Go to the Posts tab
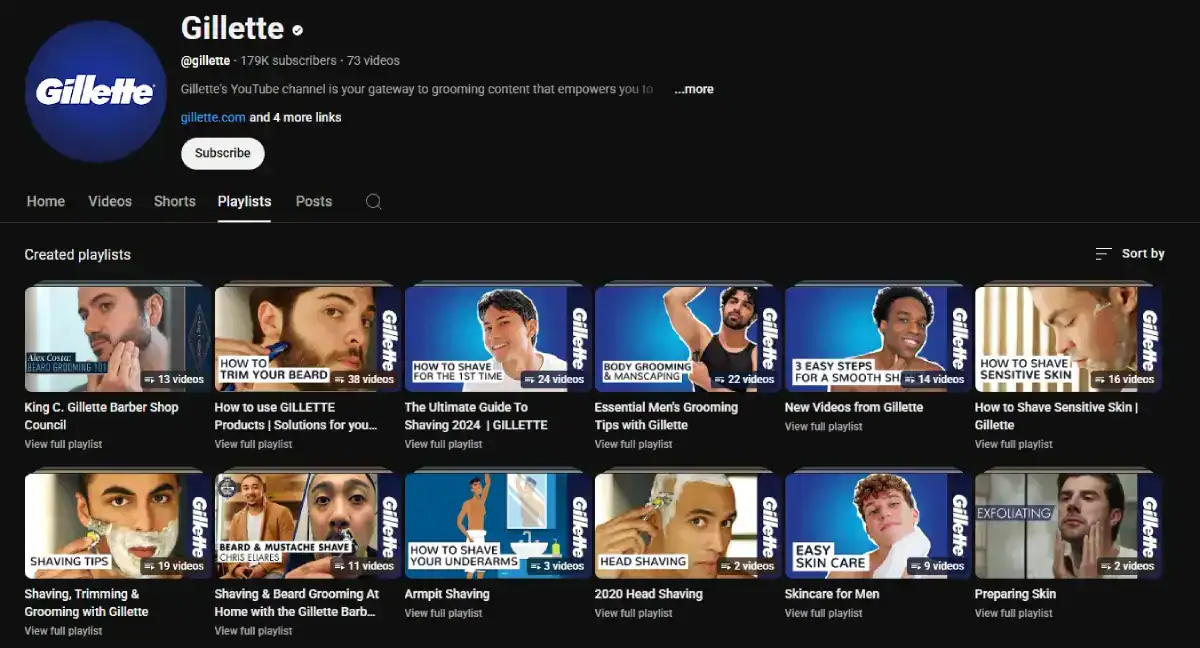The height and width of the screenshot is (648, 1200). click(x=314, y=201)
